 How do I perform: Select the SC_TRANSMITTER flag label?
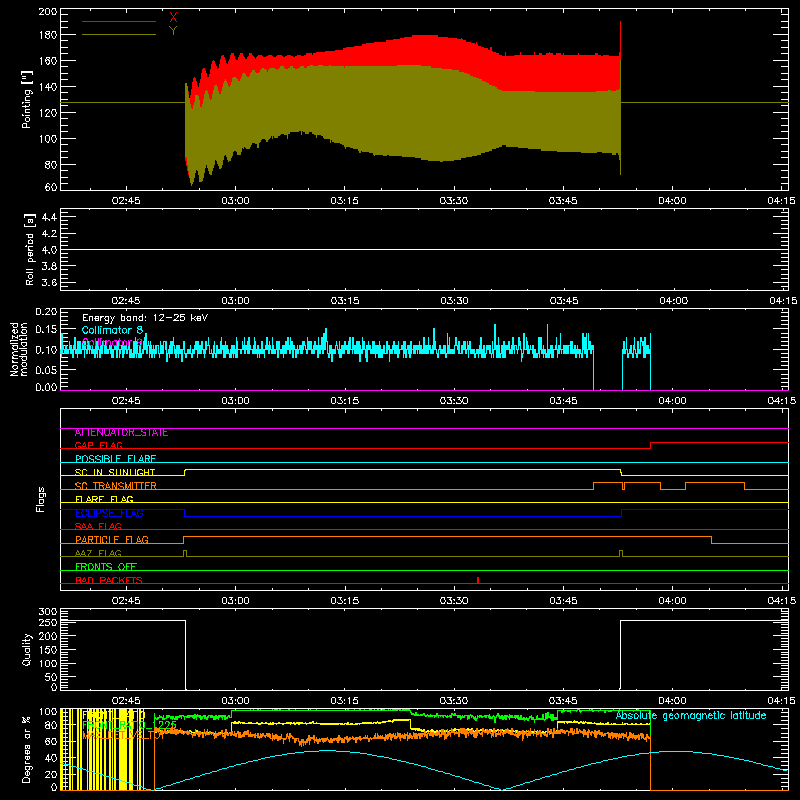(116, 486)
